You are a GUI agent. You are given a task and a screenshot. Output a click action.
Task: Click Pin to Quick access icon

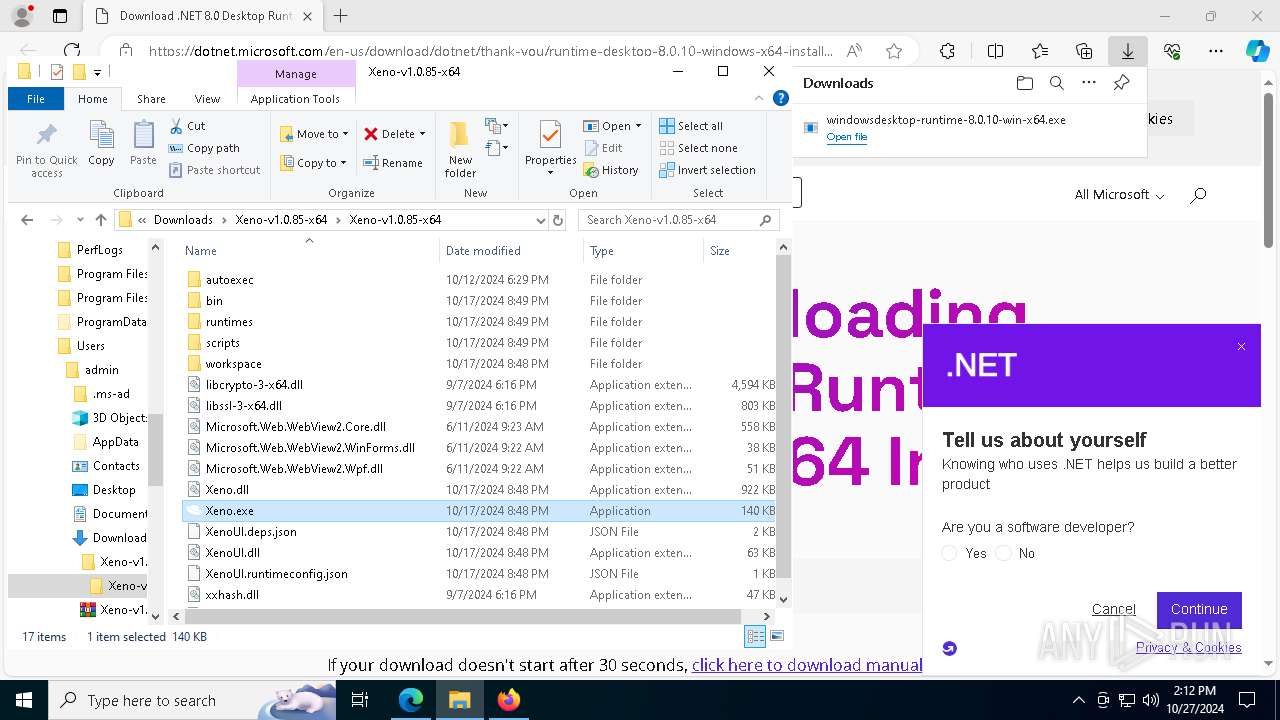(x=46, y=150)
